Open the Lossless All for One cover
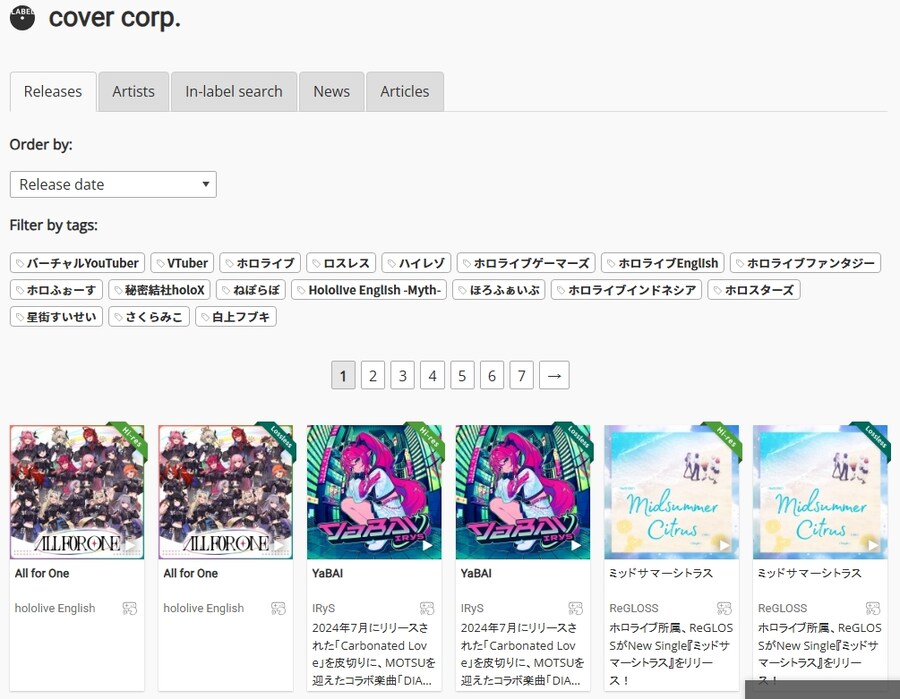This screenshot has height=699, width=900. tap(226, 492)
